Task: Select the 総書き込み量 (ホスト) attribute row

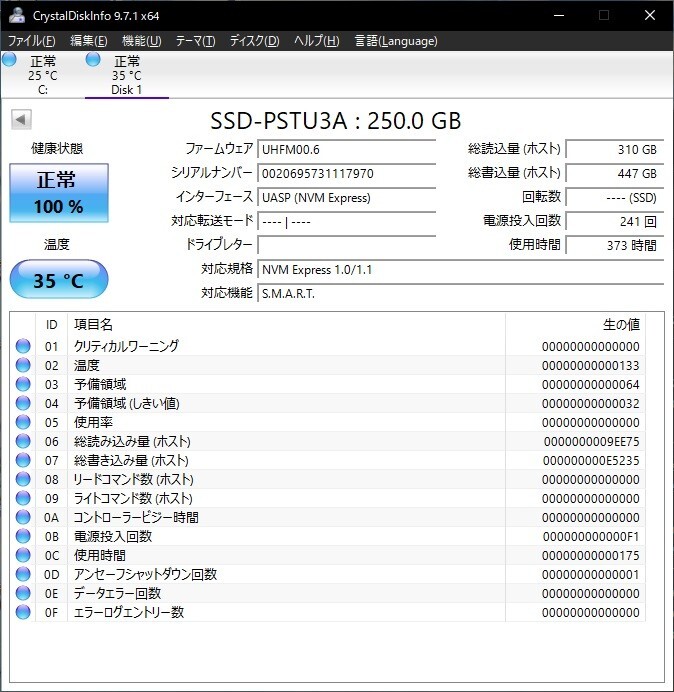Action: pyautogui.click(x=330, y=460)
